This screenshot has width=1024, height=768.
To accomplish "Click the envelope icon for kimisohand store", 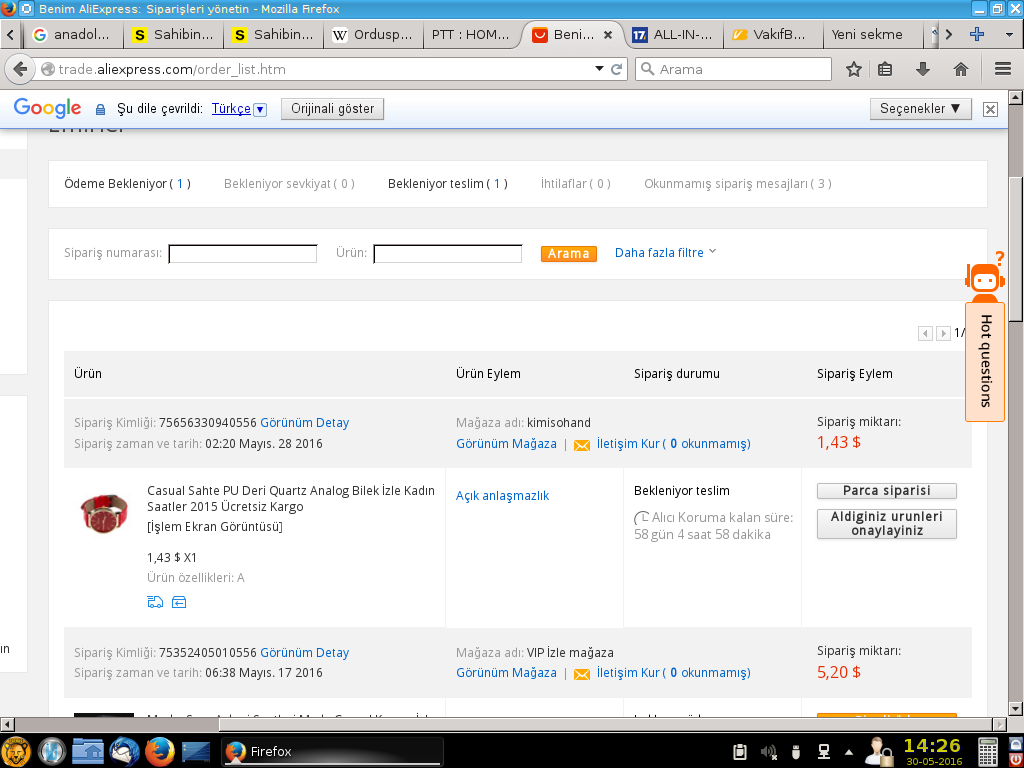I will (582, 445).
